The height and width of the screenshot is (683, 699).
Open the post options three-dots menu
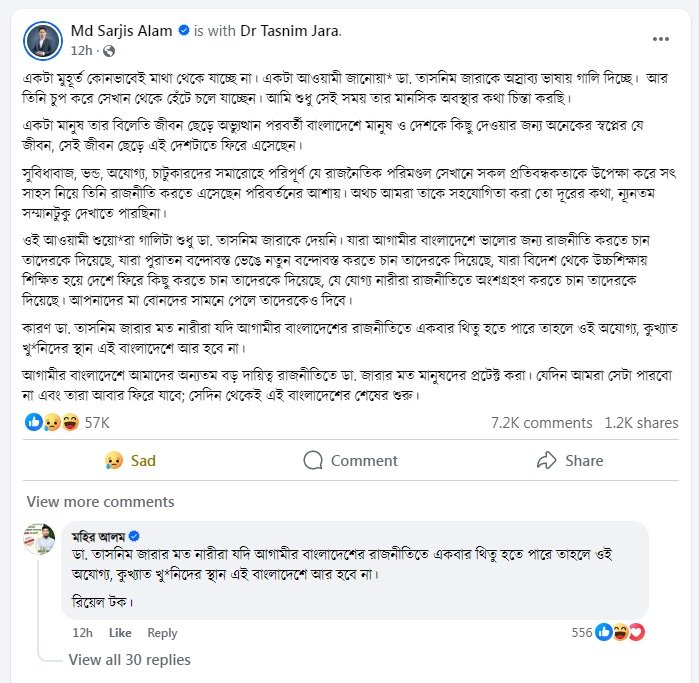(661, 38)
